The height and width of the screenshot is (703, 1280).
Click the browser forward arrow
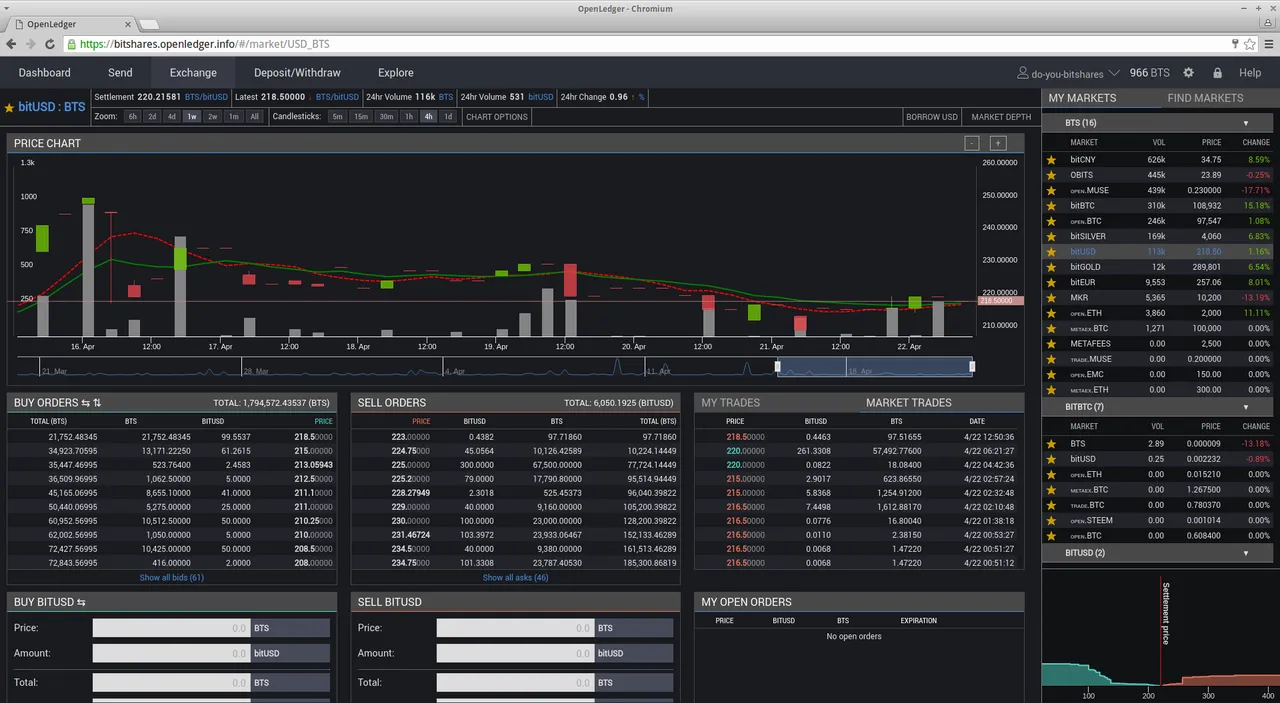coord(31,44)
